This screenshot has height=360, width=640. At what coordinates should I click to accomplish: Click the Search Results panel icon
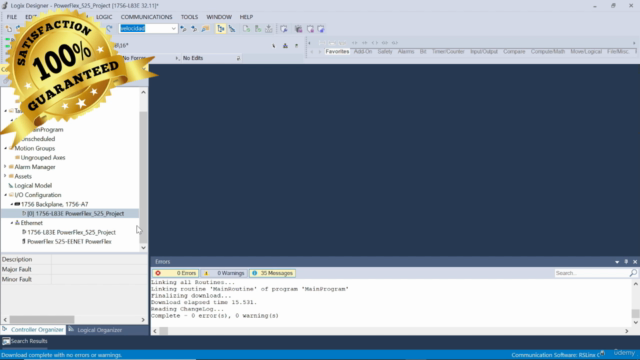click(6, 341)
